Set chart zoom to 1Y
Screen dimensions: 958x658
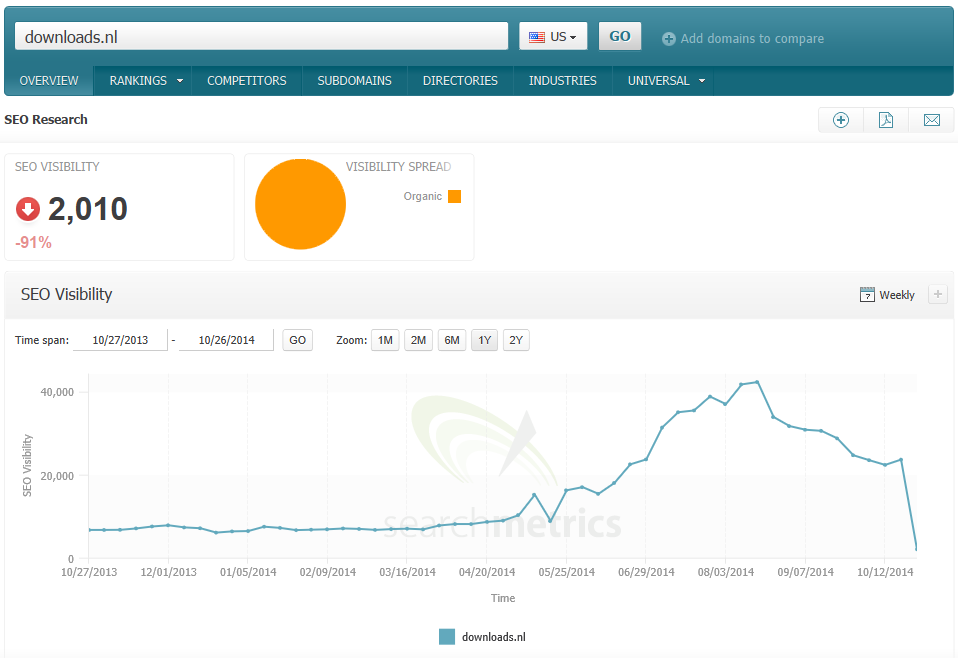pos(484,340)
